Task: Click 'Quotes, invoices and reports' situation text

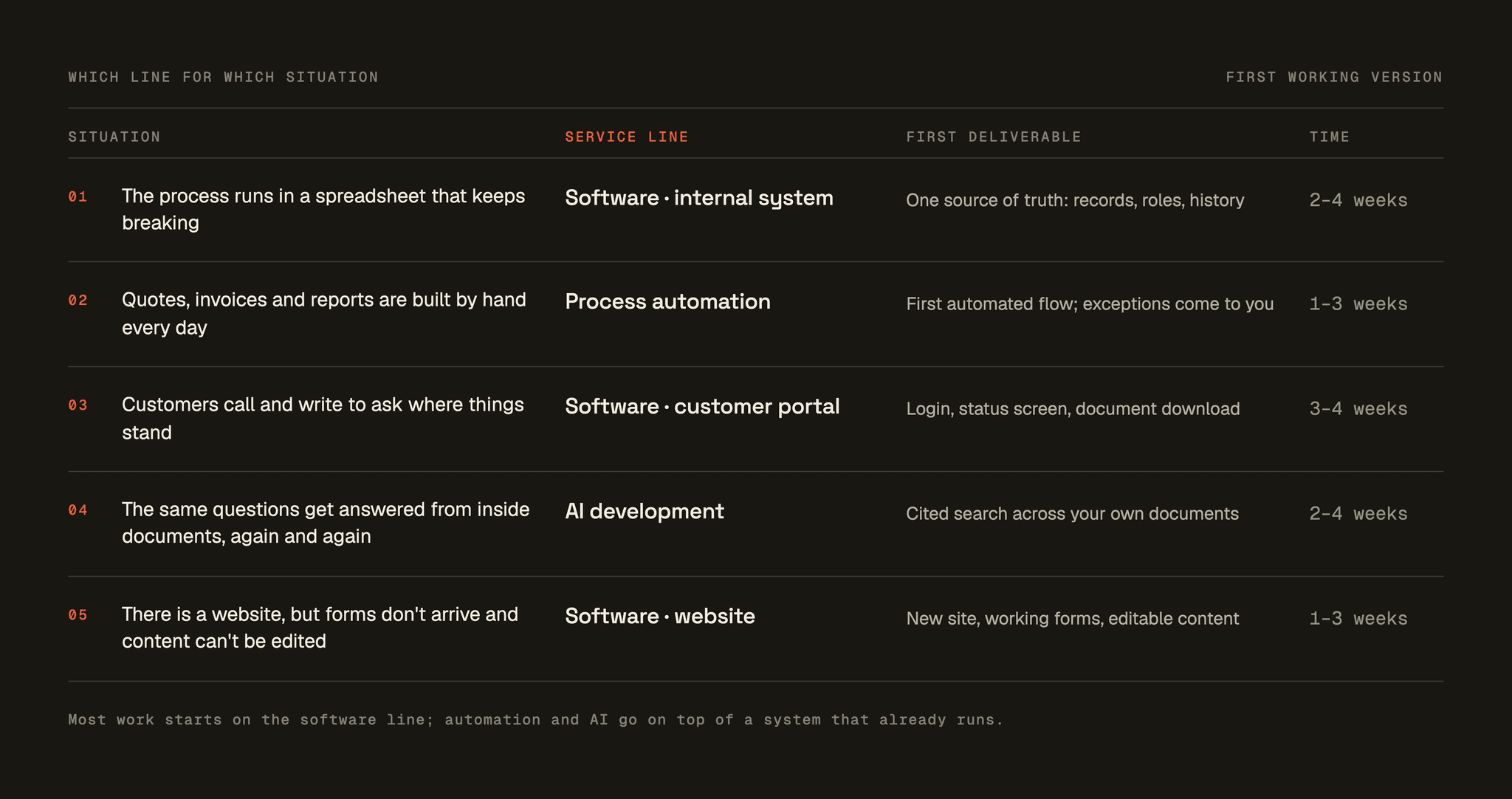Action: (324, 313)
